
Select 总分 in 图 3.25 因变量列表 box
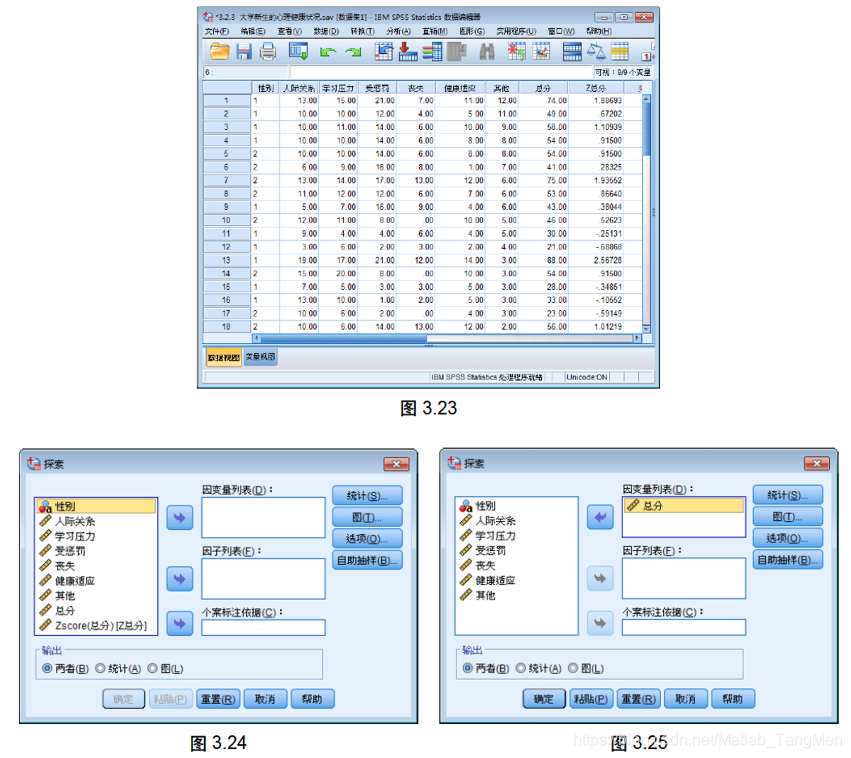(x=684, y=506)
